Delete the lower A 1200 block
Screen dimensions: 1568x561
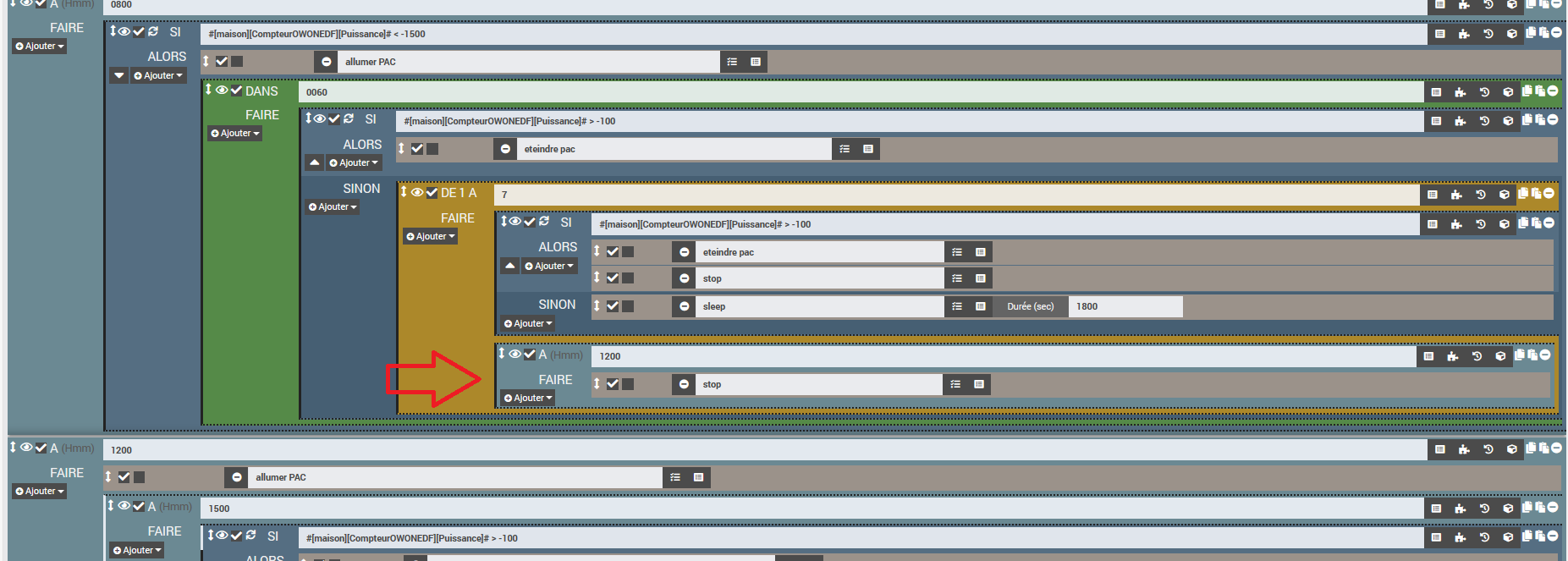(x=1556, y=448)
